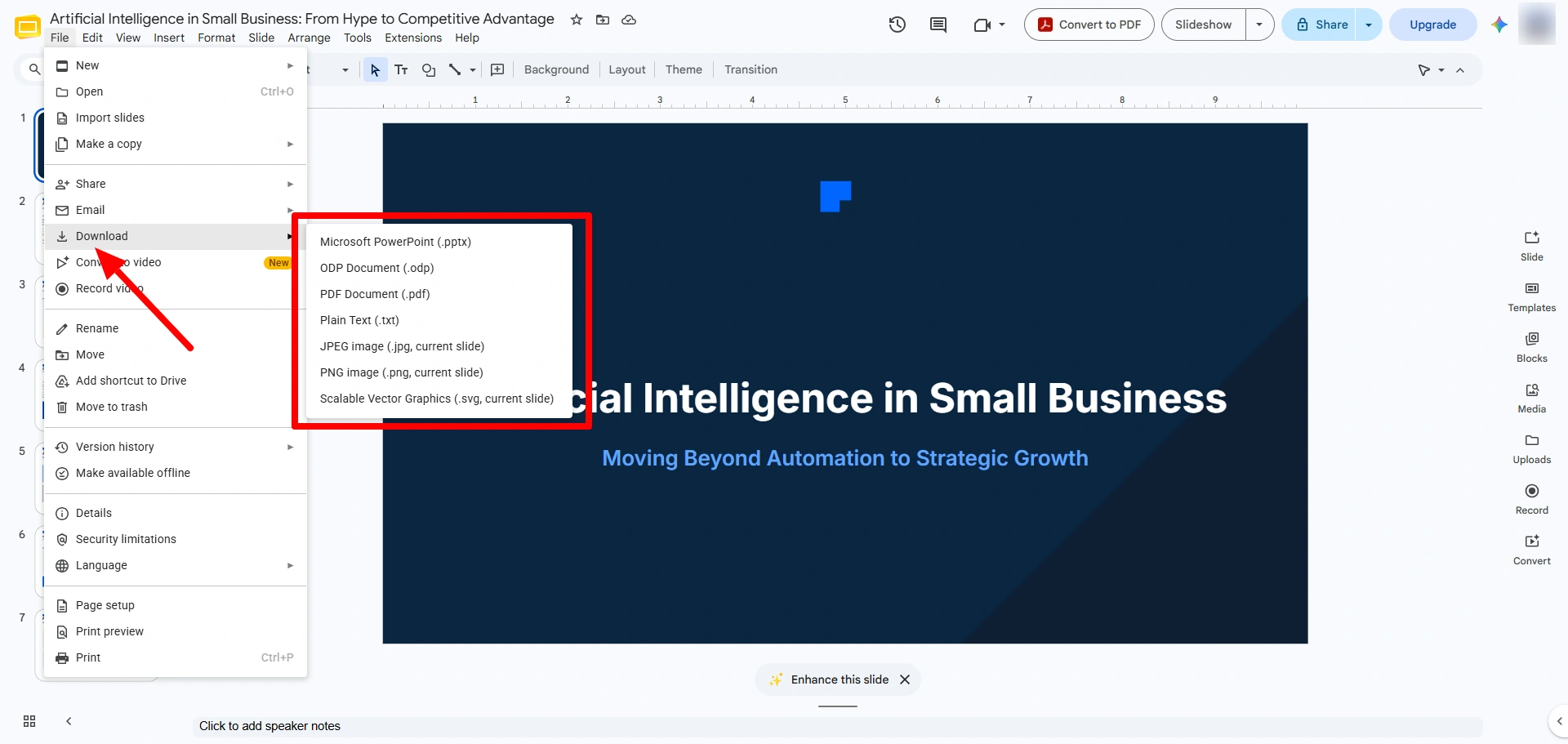Open the Media sidebar panel

click(x=1532, y=398)
